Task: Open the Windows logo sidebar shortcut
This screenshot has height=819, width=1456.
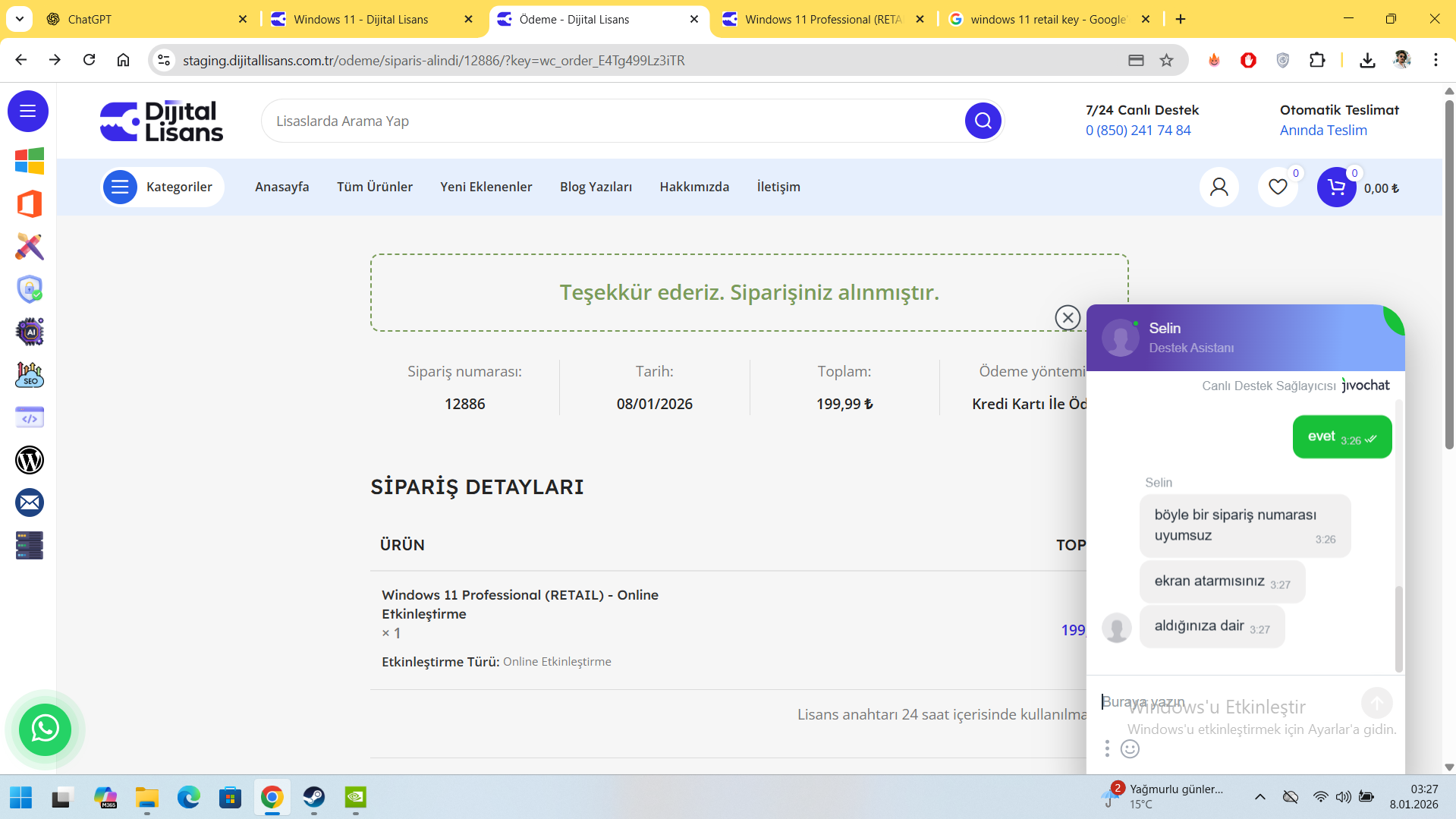Action: click(x=30, y=161)
